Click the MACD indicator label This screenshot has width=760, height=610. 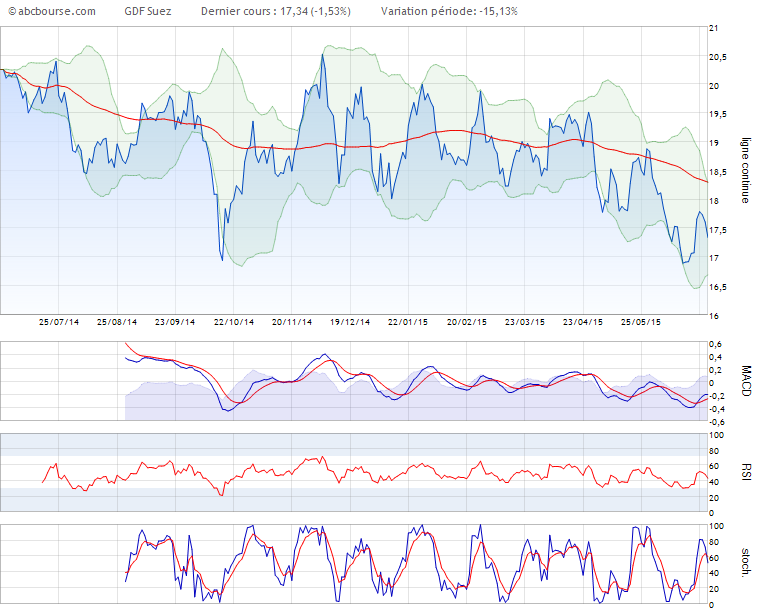point(745,383)
